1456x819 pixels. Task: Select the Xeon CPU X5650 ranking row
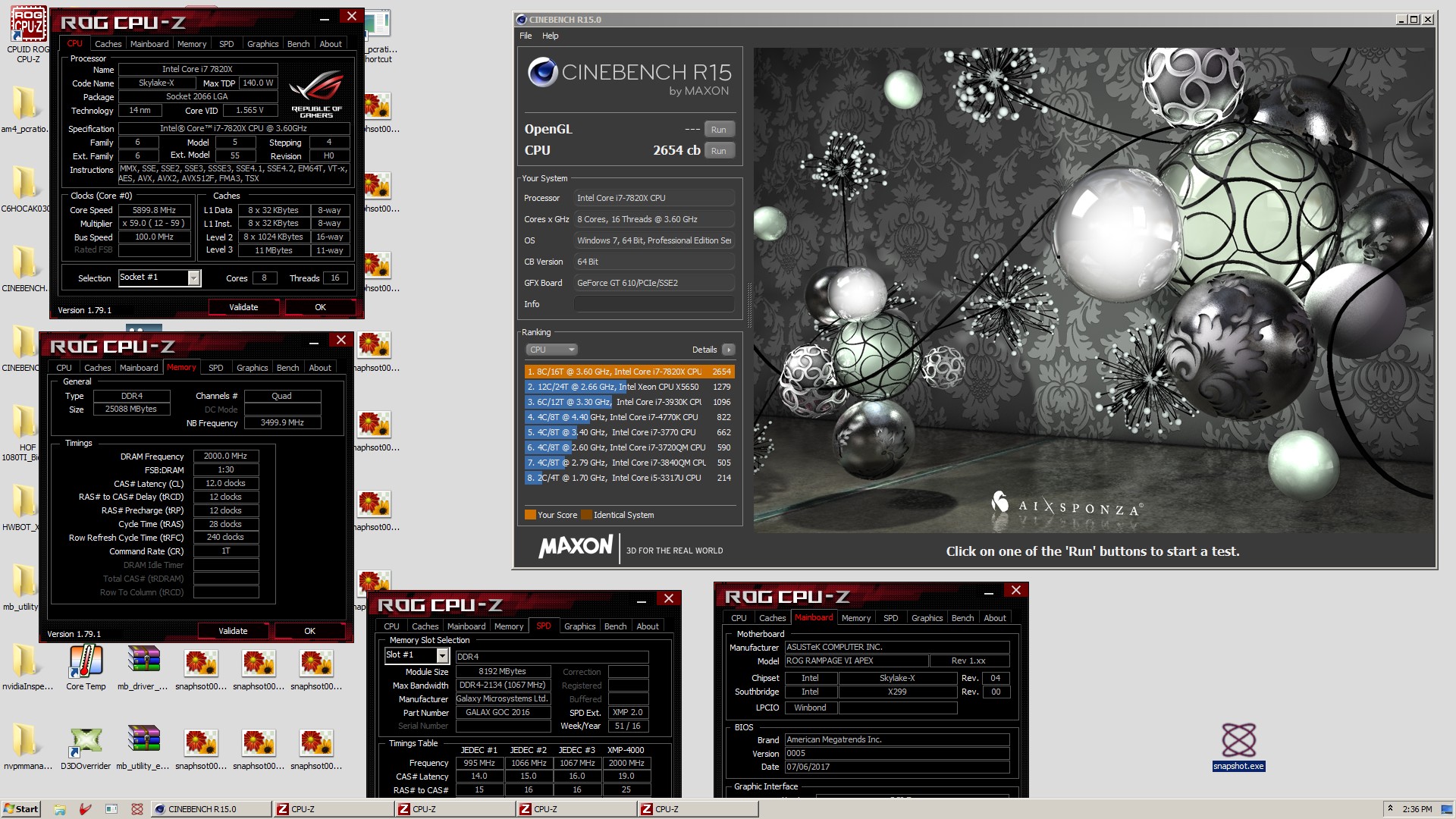[629, 387]
